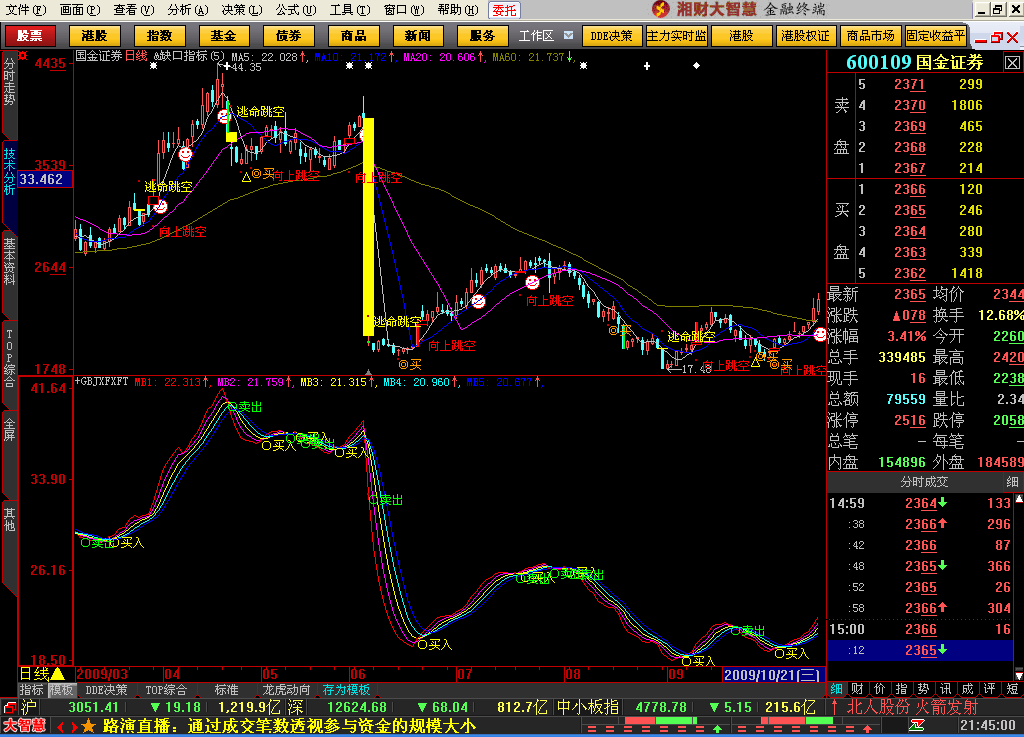Click the 分时成交 vertical scrollbar
The width and height of the screenshot is (1024, 737).
(x=1018, y=586)
